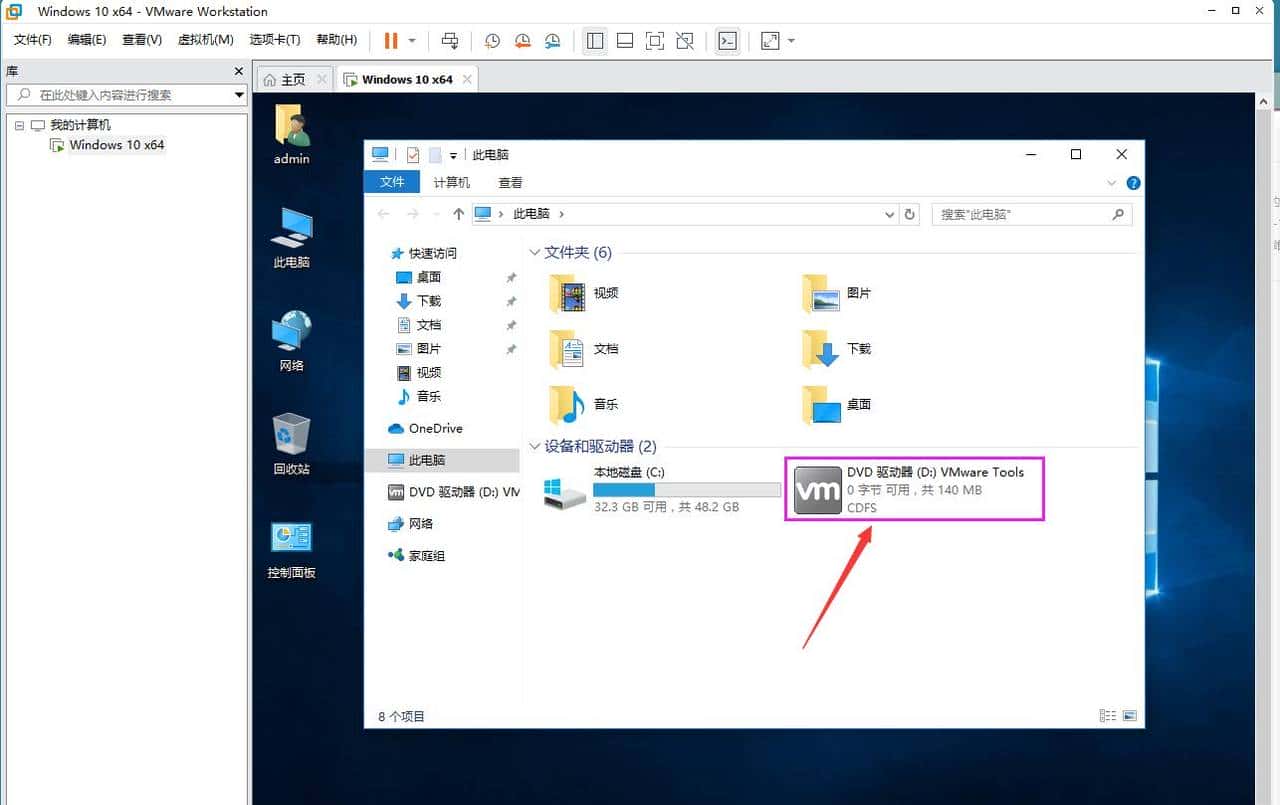This screenshot has height=805, width=1280.
Task: Collapse the 设备和驱动器 section
Action: click(x=534, y=446)
